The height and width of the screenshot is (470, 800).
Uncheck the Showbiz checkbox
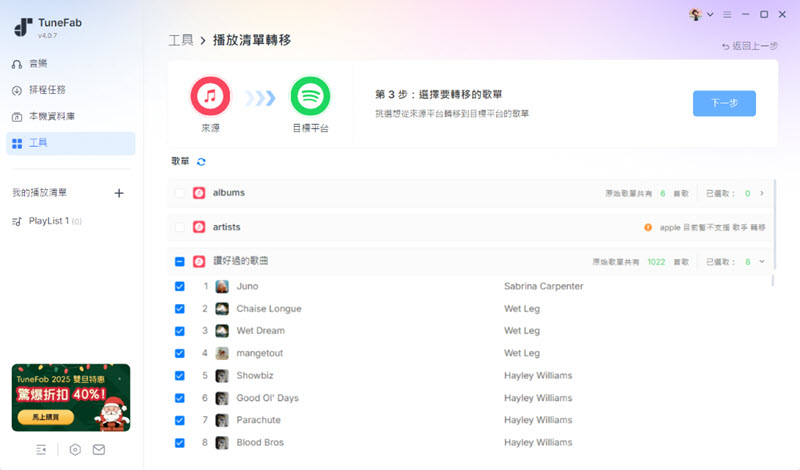click(180, 376)
